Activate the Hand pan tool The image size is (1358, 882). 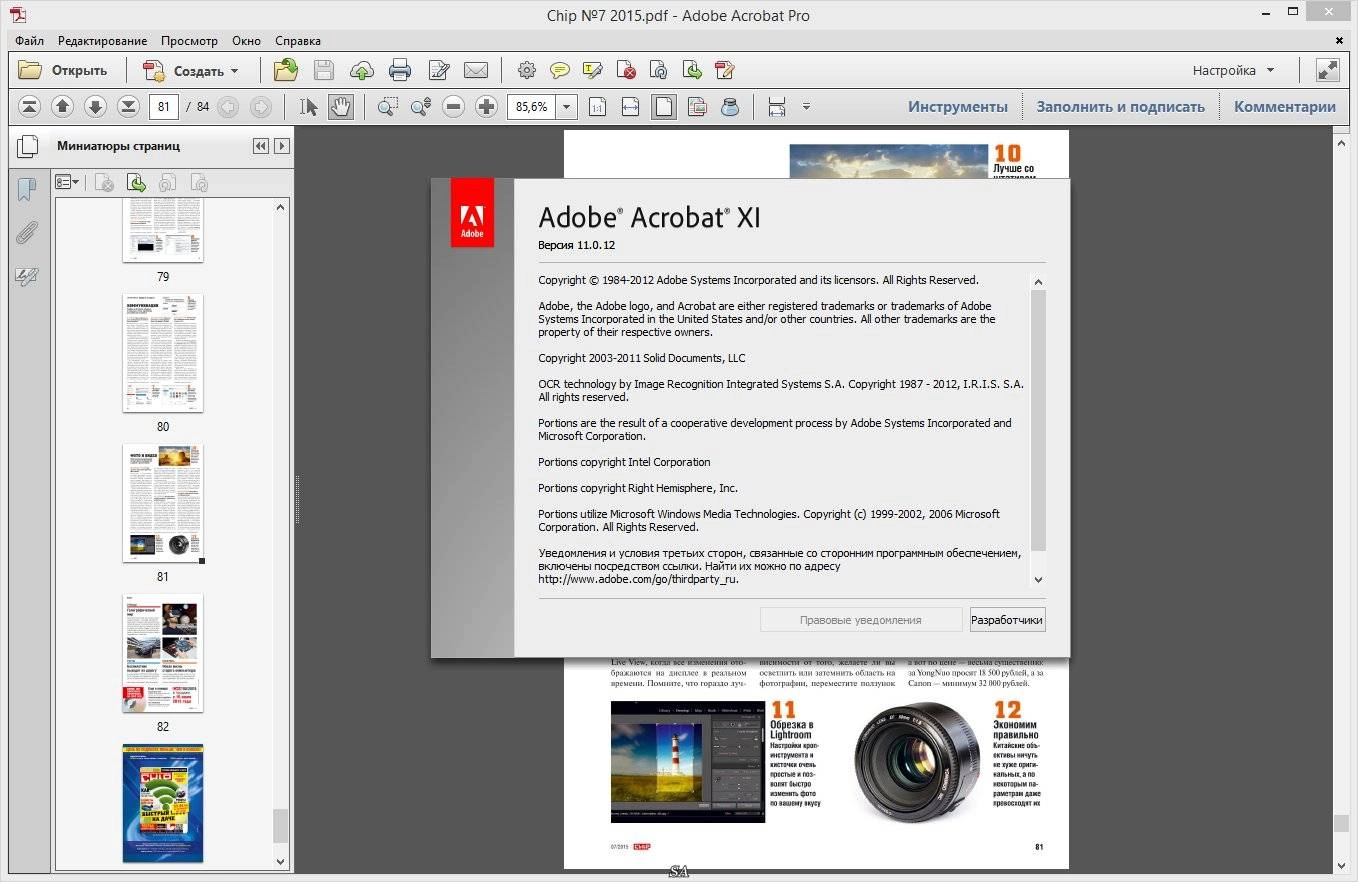(341, 107)
